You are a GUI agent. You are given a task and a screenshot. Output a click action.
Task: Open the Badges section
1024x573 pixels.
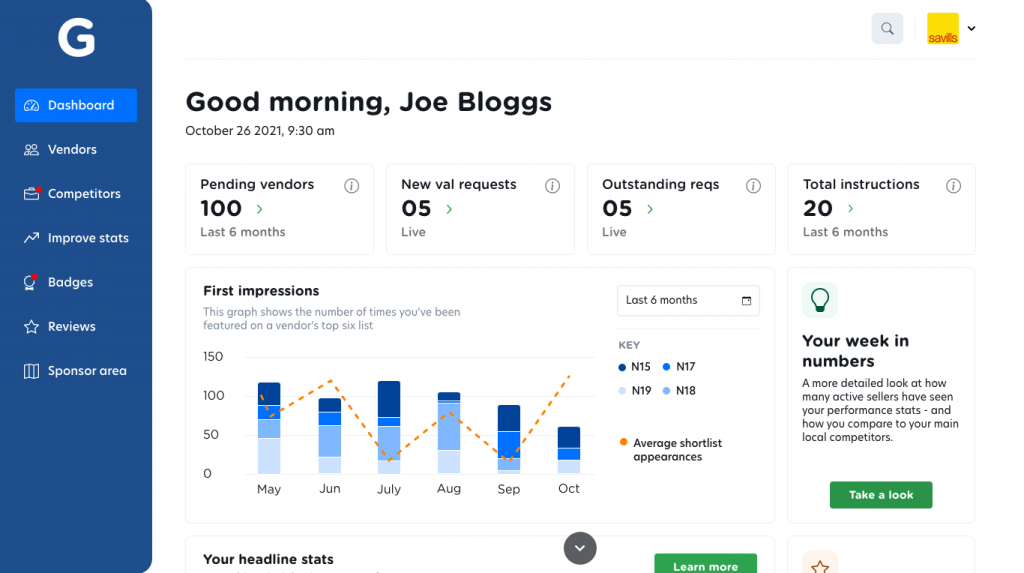click(x=70, y=283)
